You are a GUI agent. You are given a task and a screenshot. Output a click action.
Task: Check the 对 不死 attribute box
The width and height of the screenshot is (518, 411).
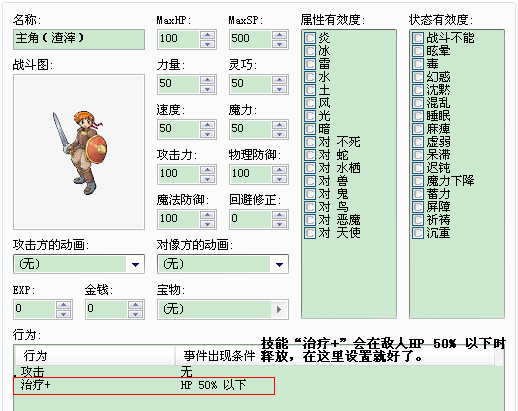[310, 142]
